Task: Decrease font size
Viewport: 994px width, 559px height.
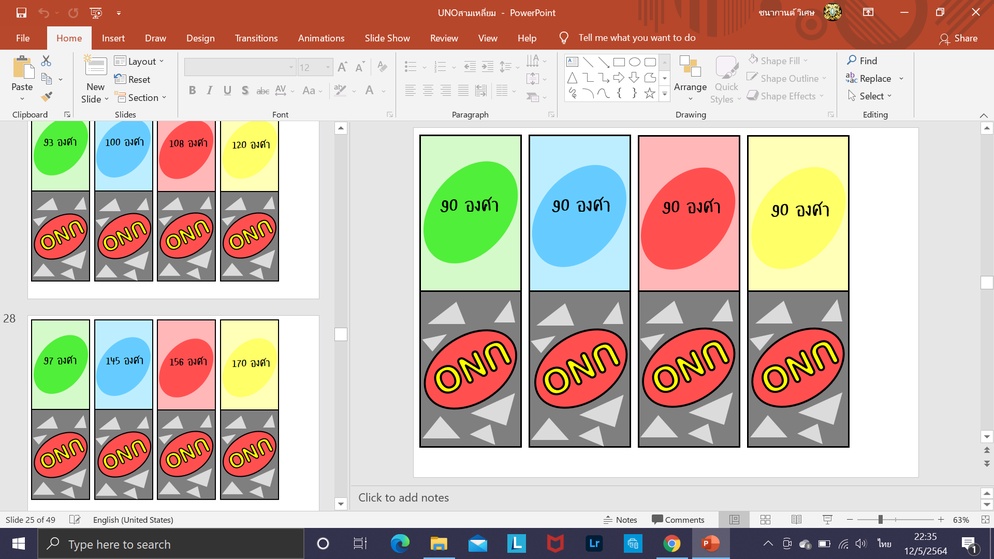Action: (x=360, y=67)
